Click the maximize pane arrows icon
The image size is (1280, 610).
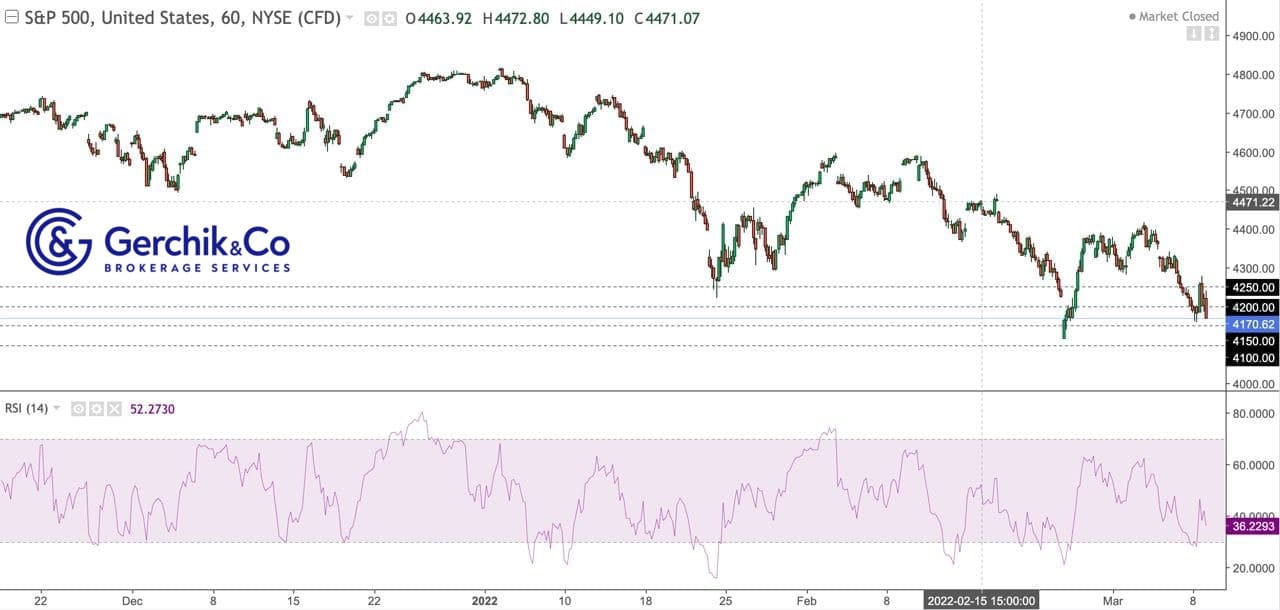1212,34
